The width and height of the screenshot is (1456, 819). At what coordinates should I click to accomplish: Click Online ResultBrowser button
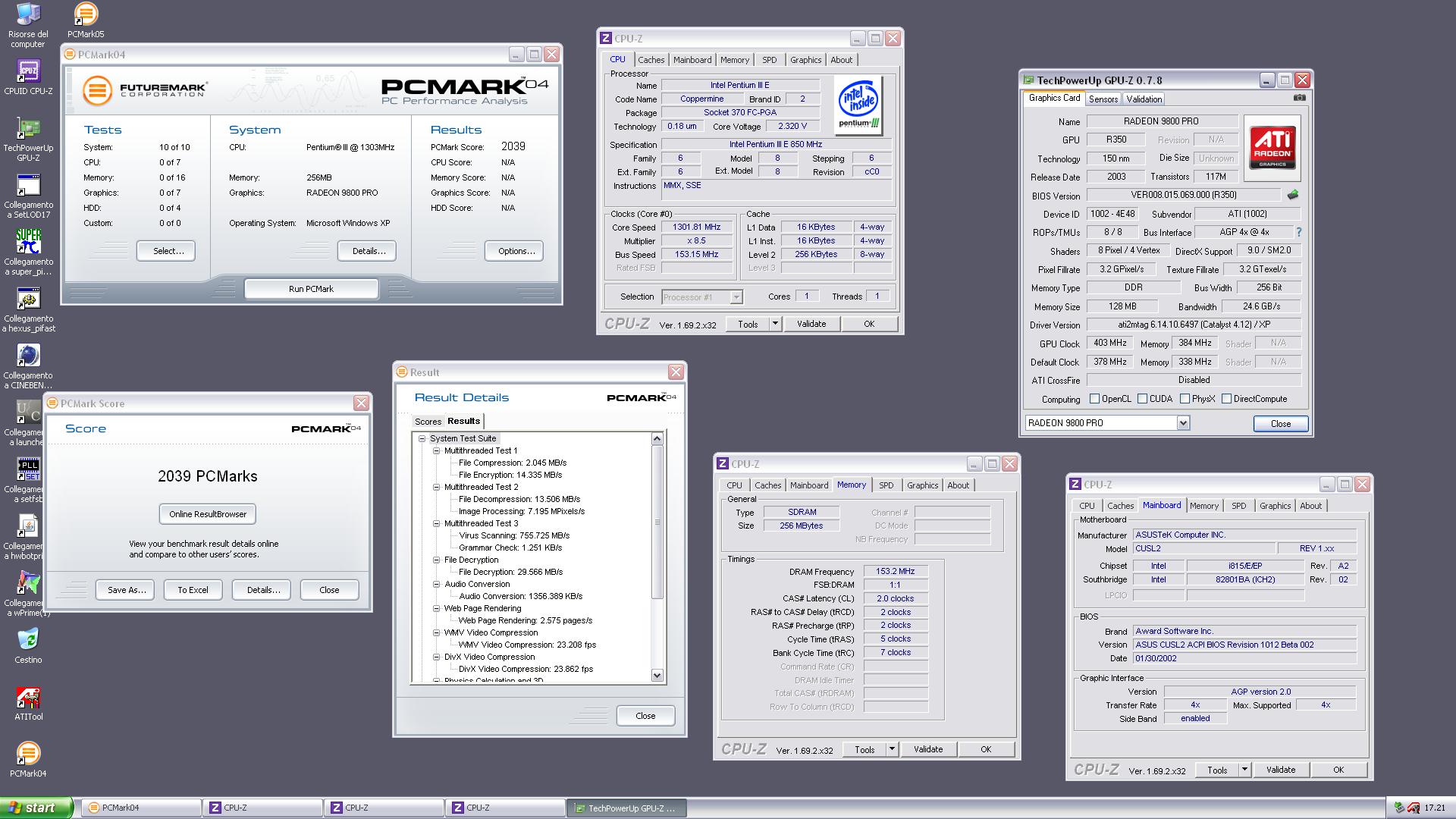coord(208,514)
